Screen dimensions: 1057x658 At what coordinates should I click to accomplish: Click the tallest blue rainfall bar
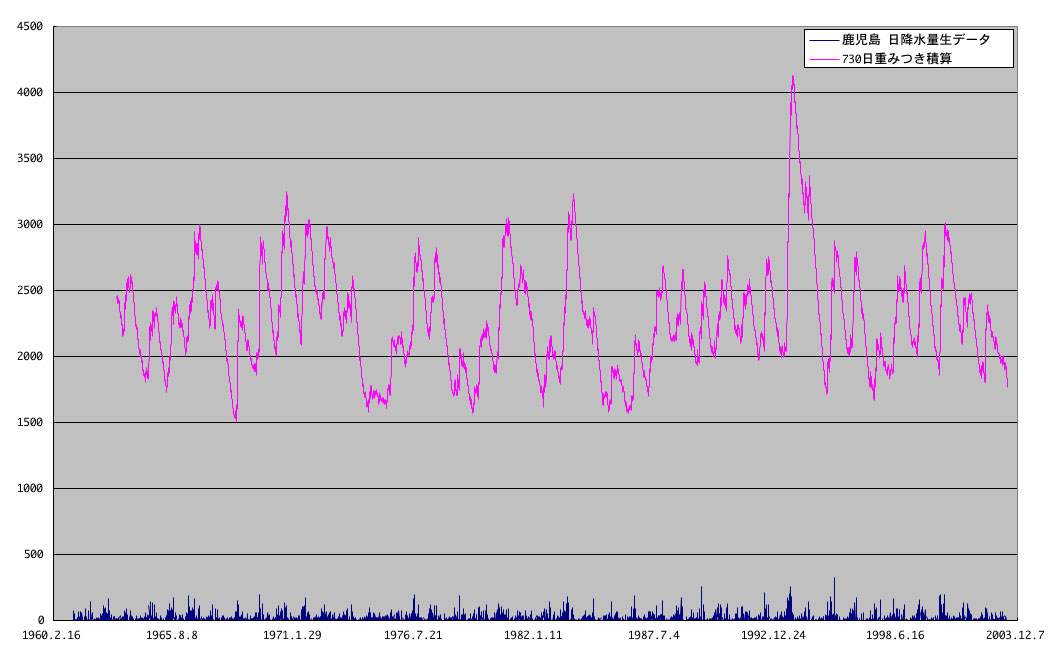pos(834,580)
